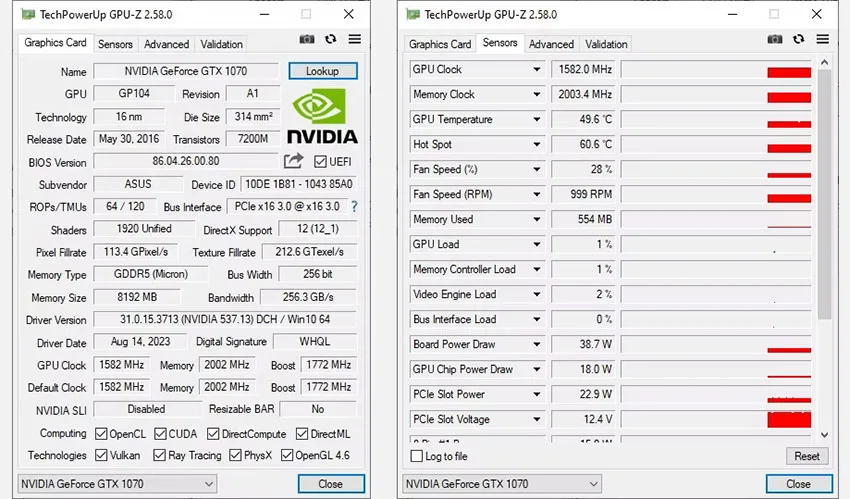Click the BIOS Version field 86.04.26.00.80
The width and height of the screenshot is (850, 499).
click(186, 161)
